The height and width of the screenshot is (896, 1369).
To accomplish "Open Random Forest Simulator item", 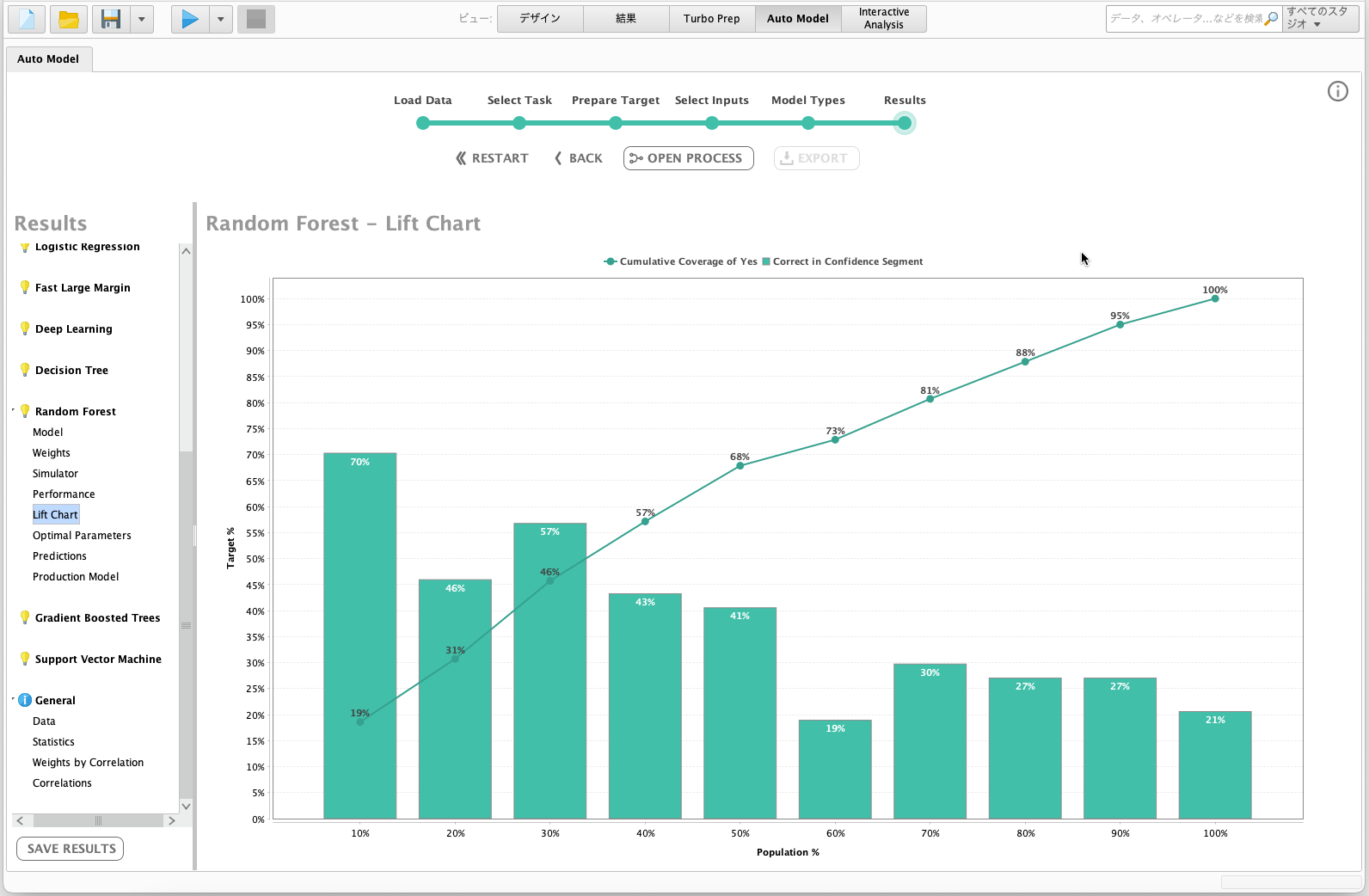I will (x=55, y=474).
